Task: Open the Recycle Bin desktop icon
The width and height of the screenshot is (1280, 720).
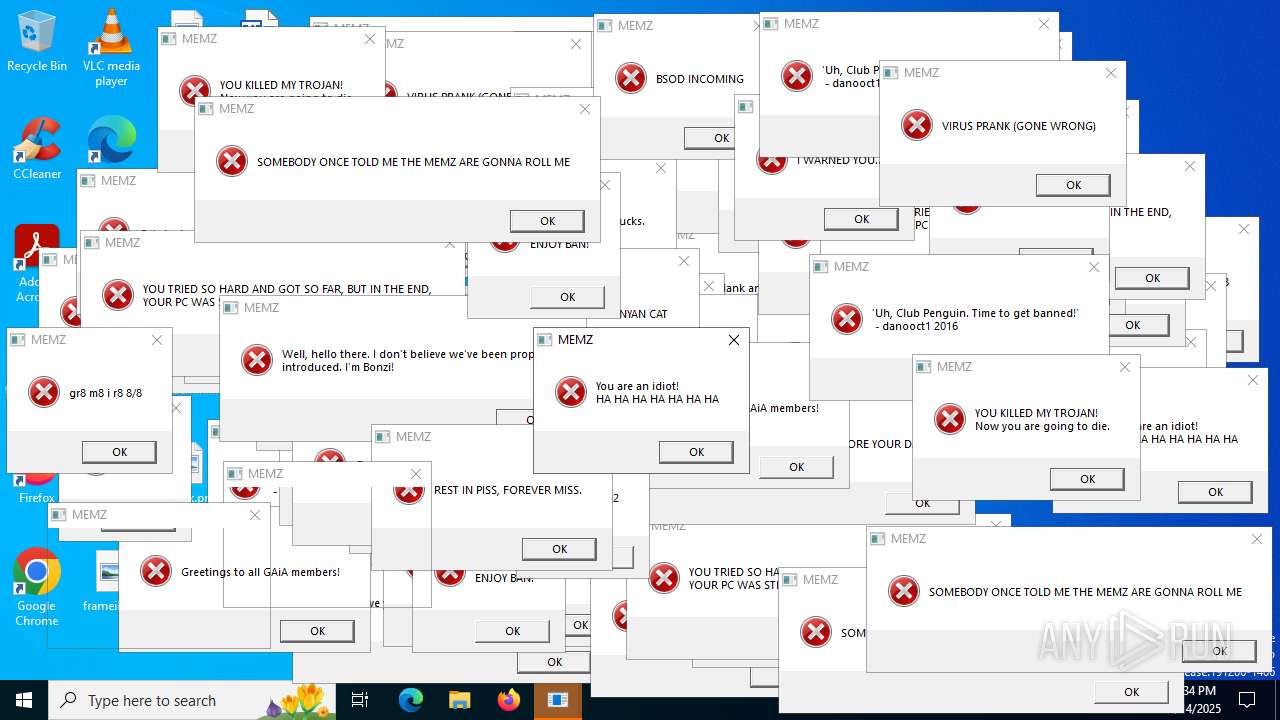Action: point(37,40)
